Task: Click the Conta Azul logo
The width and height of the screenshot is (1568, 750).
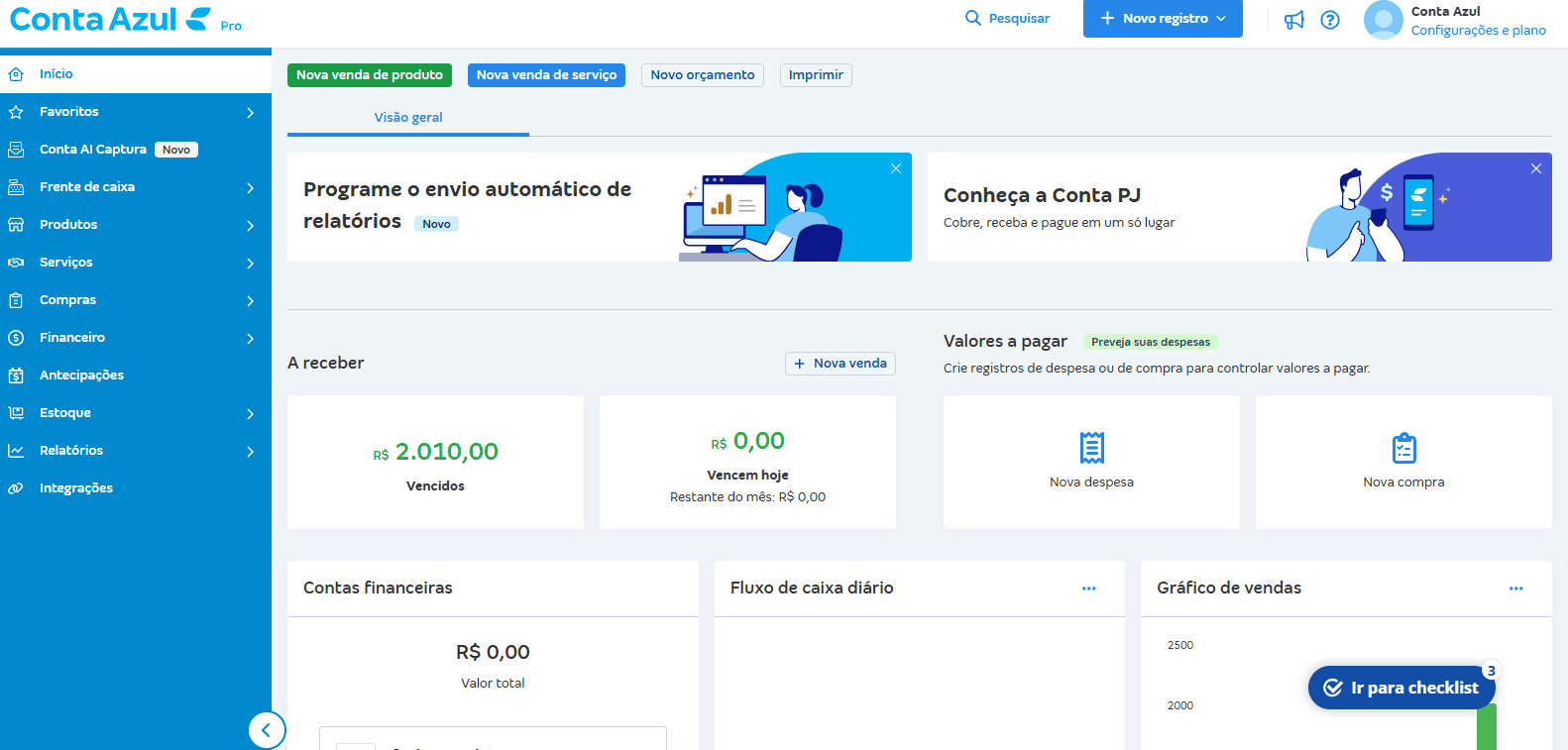Action: (125, 20)
